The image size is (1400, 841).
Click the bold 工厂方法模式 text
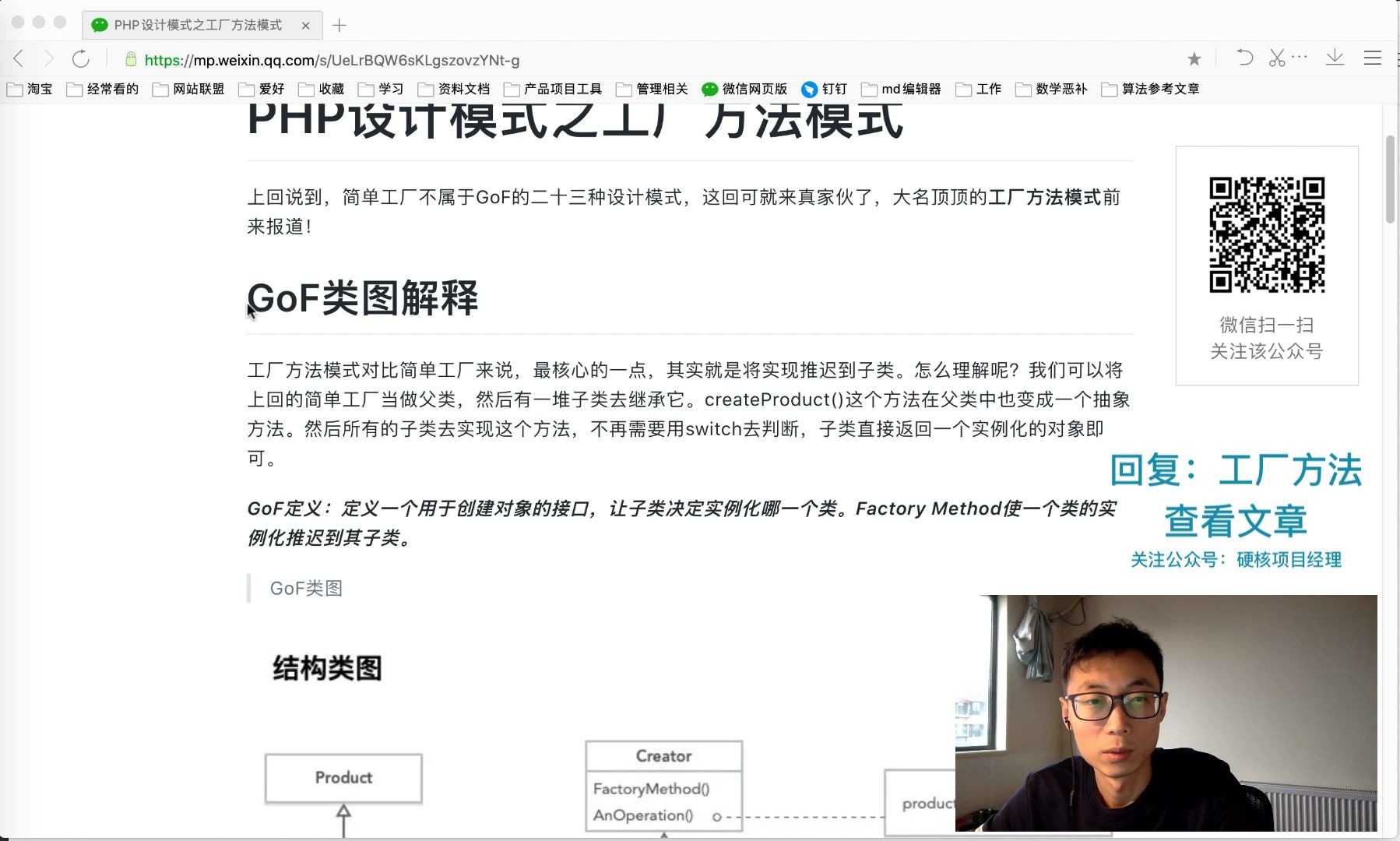(x=1045, y=197)
